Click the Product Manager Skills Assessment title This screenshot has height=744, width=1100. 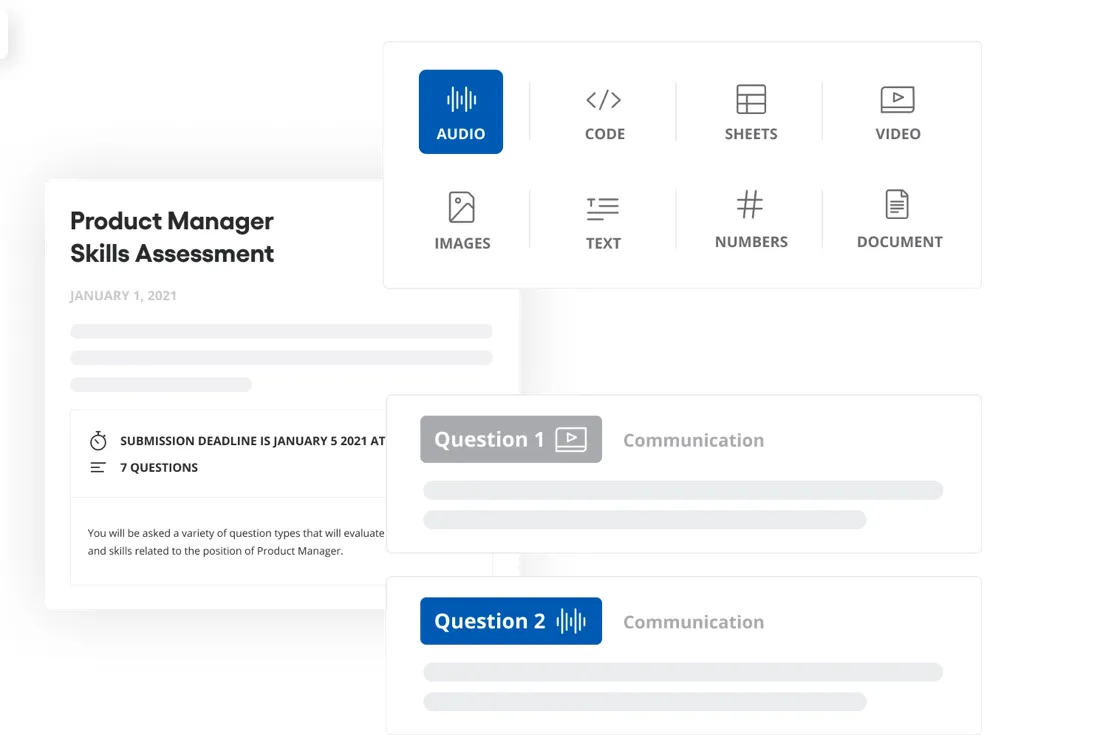point(172,237)
